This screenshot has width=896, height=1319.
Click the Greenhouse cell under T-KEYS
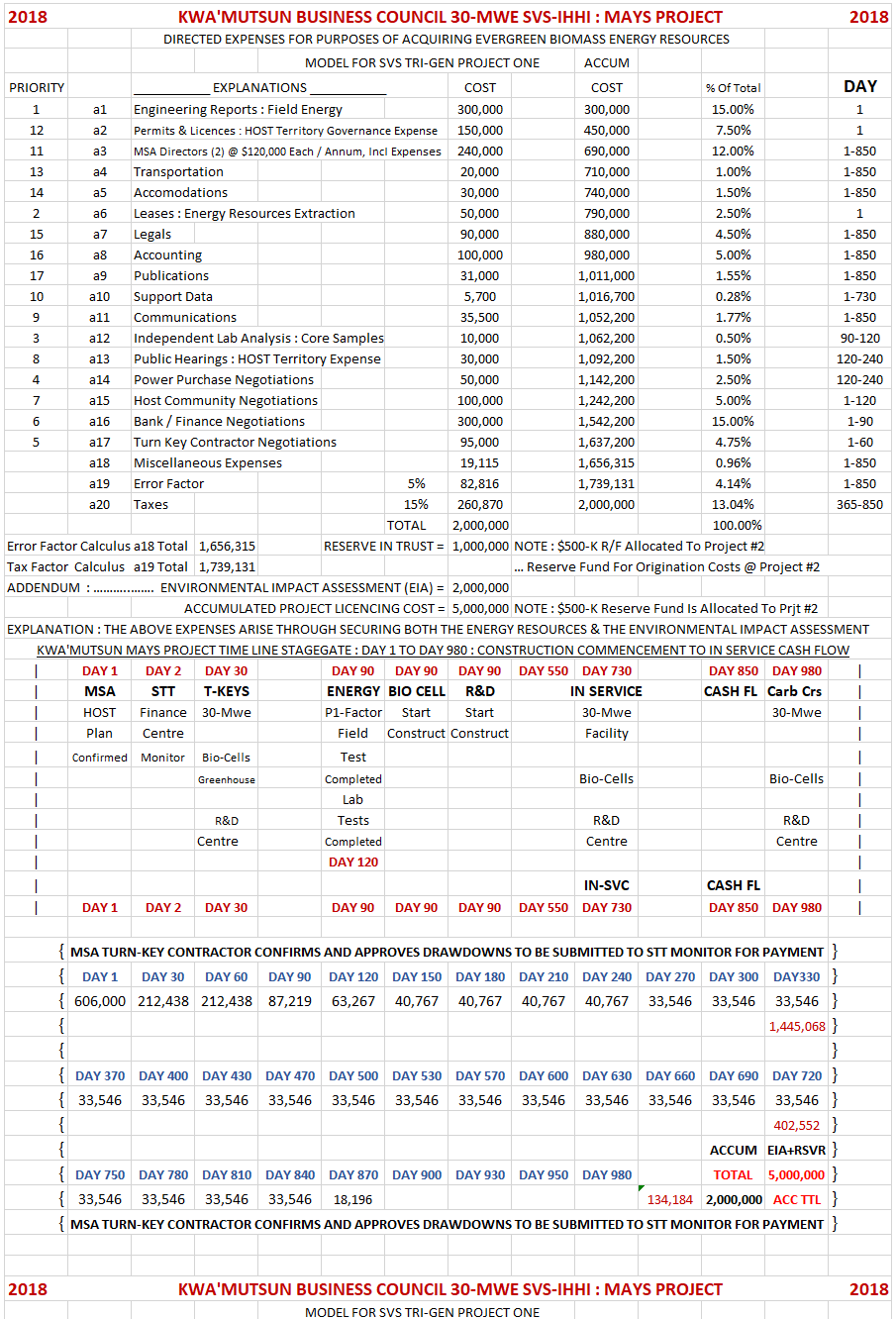227,779
